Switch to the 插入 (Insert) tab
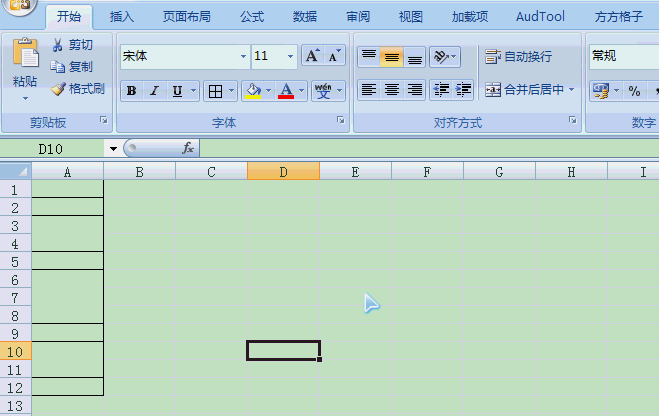This screenshot has height=416, width=659. point(121,17)
